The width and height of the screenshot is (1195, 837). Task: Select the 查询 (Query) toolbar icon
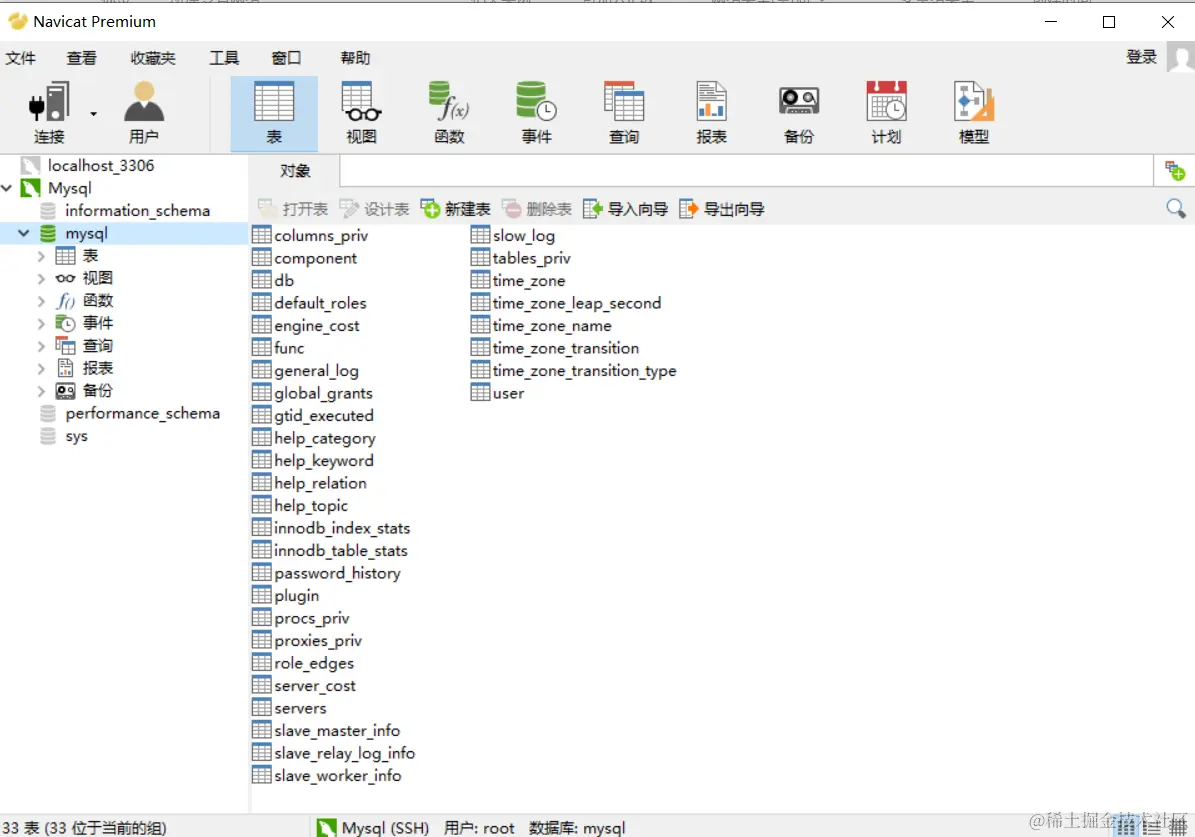coord(624,112)
